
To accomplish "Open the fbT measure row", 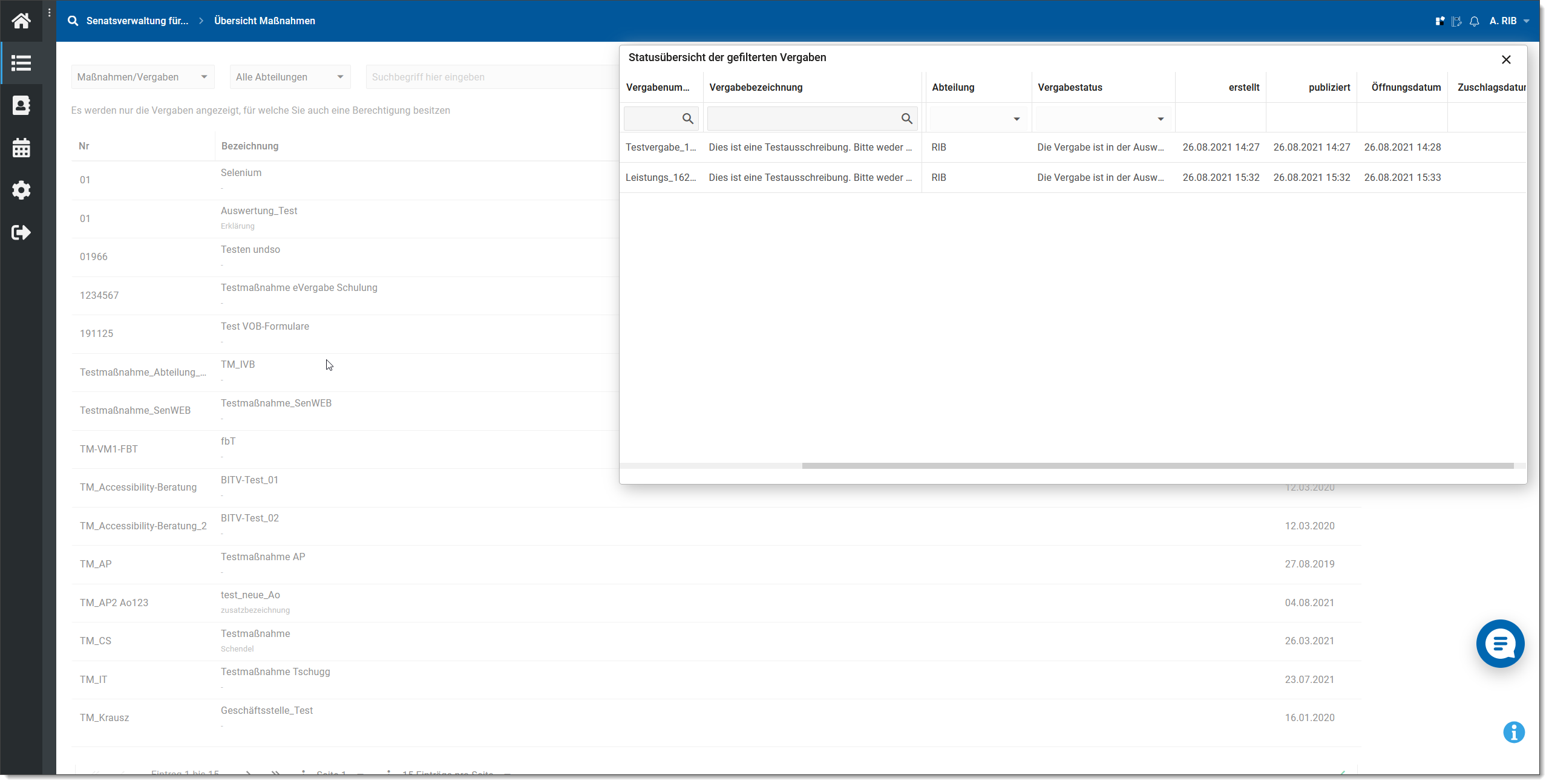I will 345,449.
